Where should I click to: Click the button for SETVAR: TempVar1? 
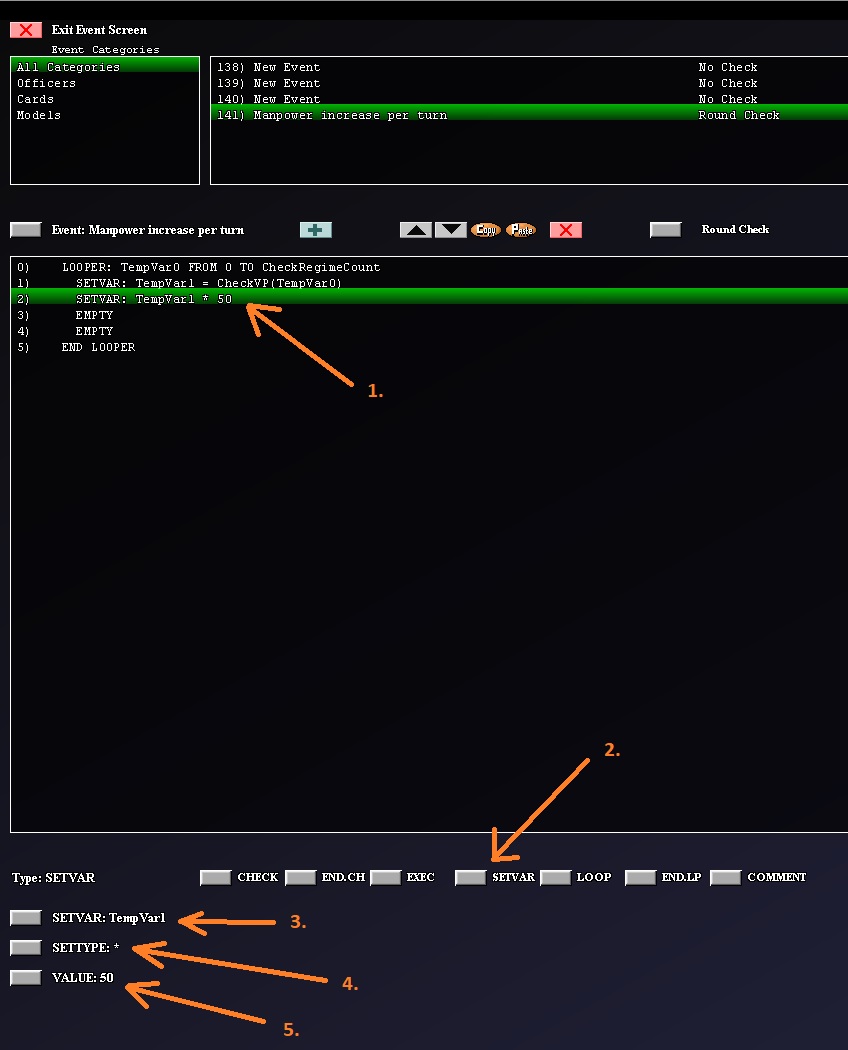pyautogui.click(x=25, y=917)
